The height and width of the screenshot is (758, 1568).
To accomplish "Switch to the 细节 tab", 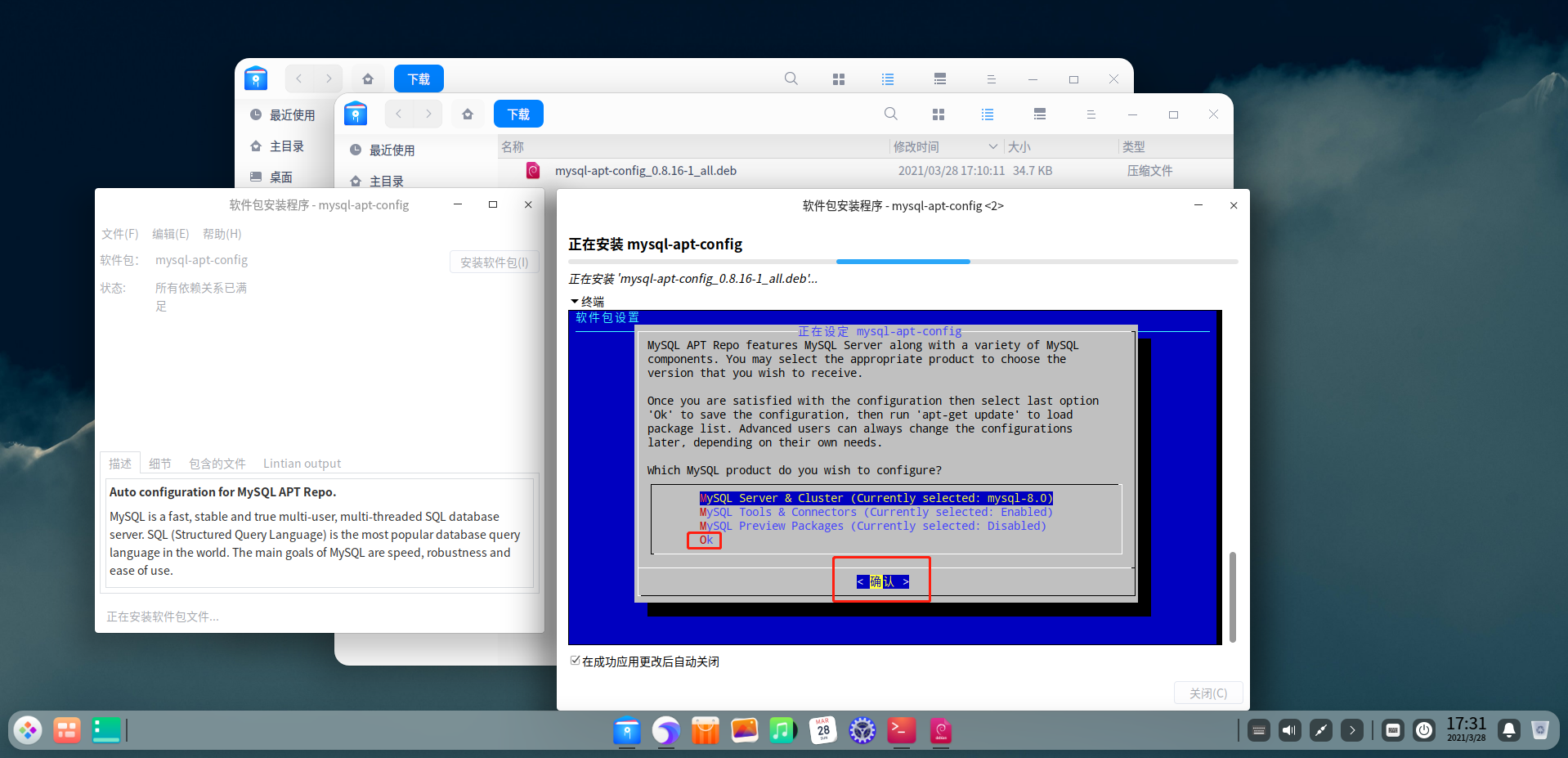I will tap(160, 464).
